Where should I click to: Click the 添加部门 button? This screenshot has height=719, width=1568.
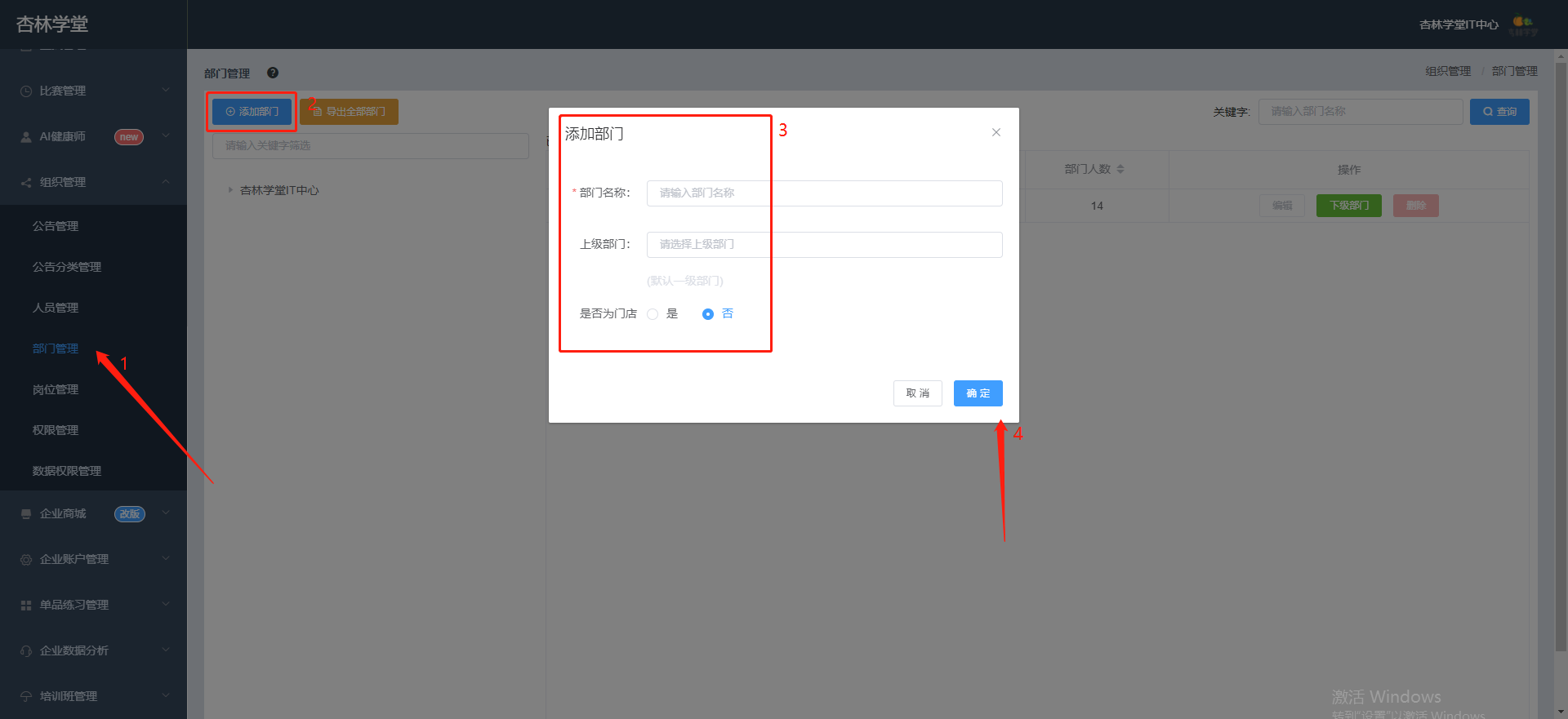tap(252, 112)
